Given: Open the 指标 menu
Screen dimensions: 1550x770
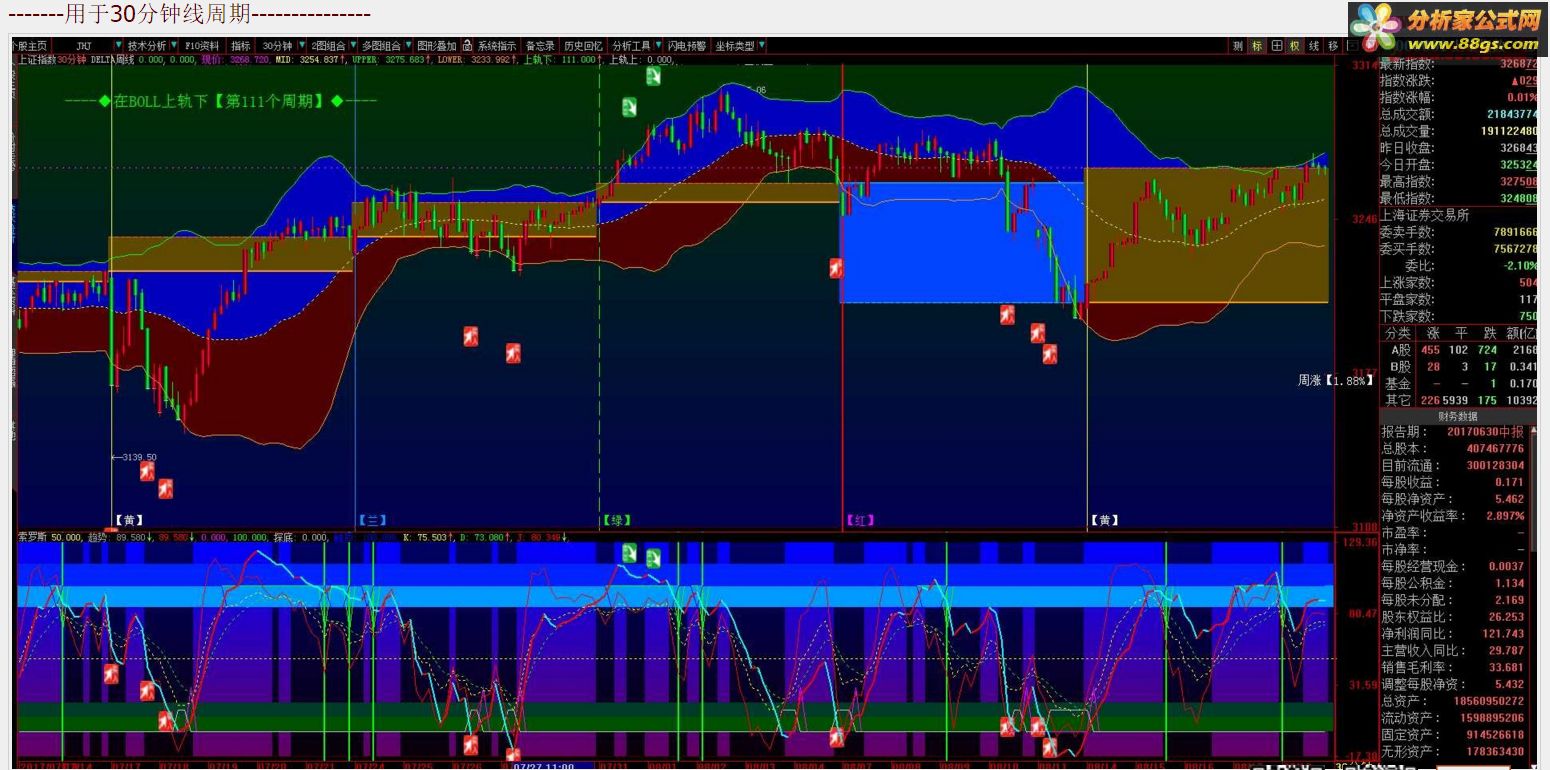Looking at the screenshot, I should click(241, 46).
